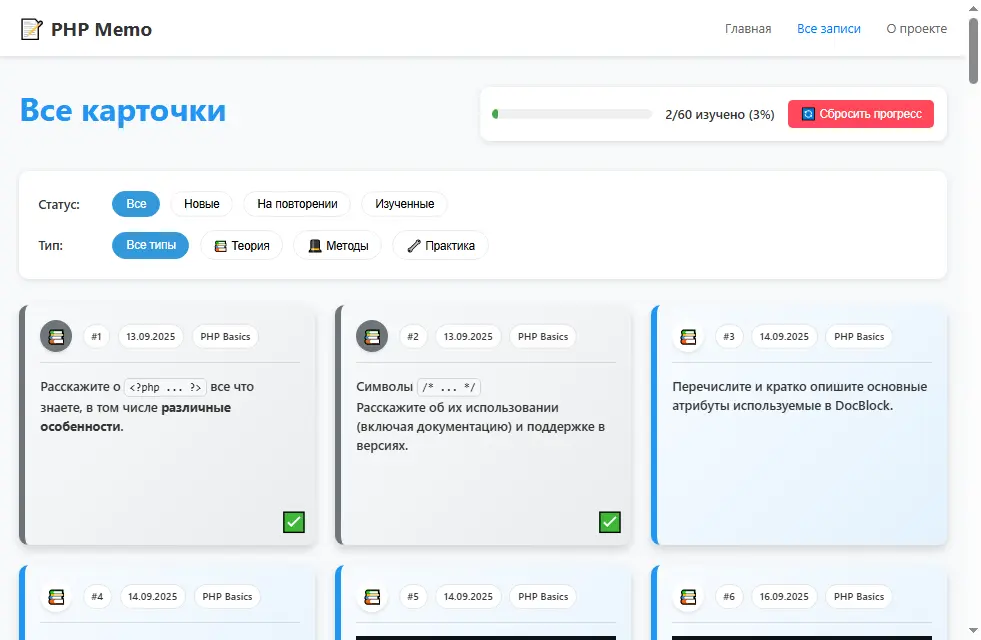Image resolution: width=981 pixels, height=640 pixels.
Task: Click the books icon on card #2
Action: 372,336
